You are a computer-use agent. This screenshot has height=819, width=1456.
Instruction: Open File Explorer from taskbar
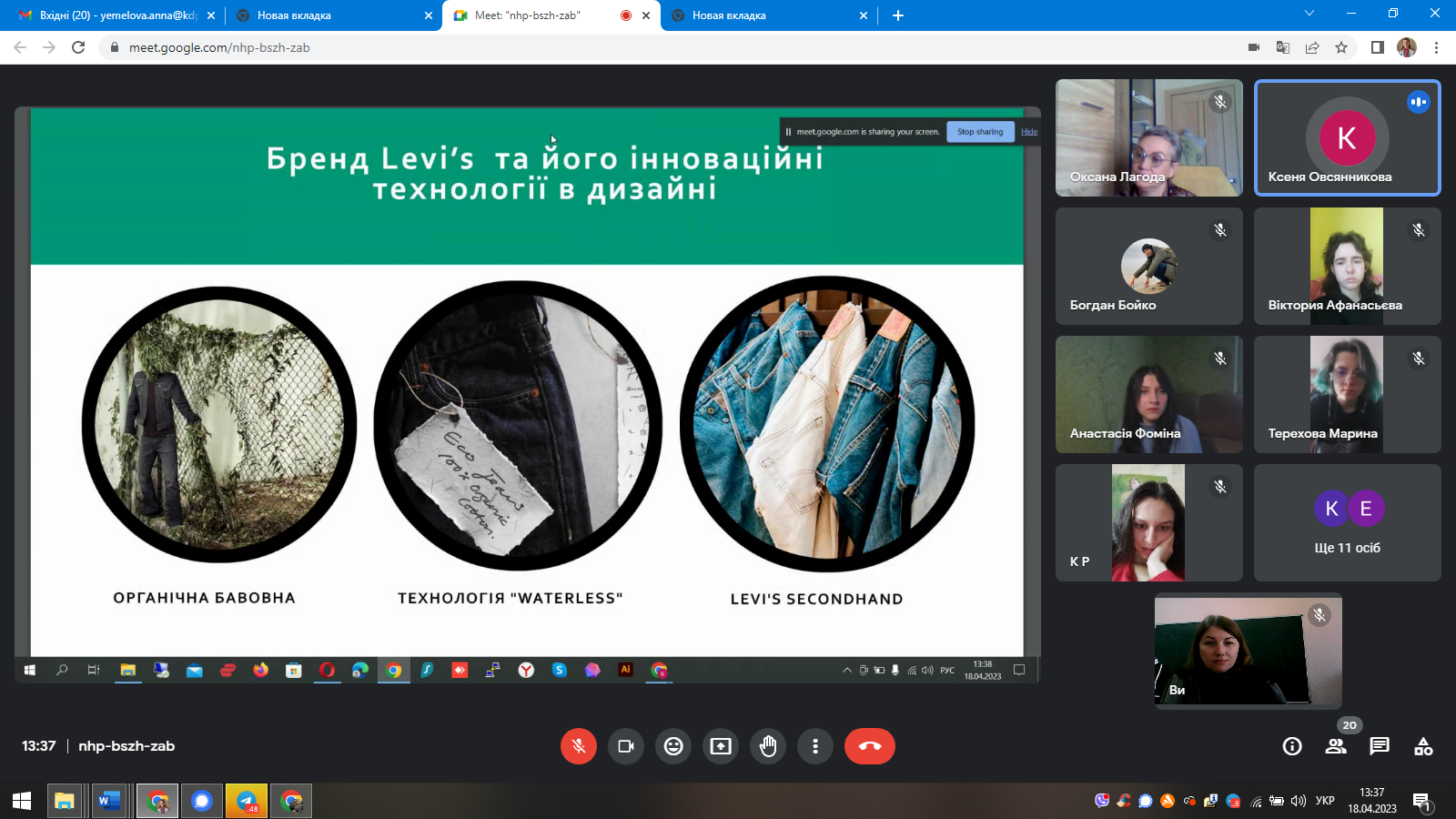pos(64,801)
